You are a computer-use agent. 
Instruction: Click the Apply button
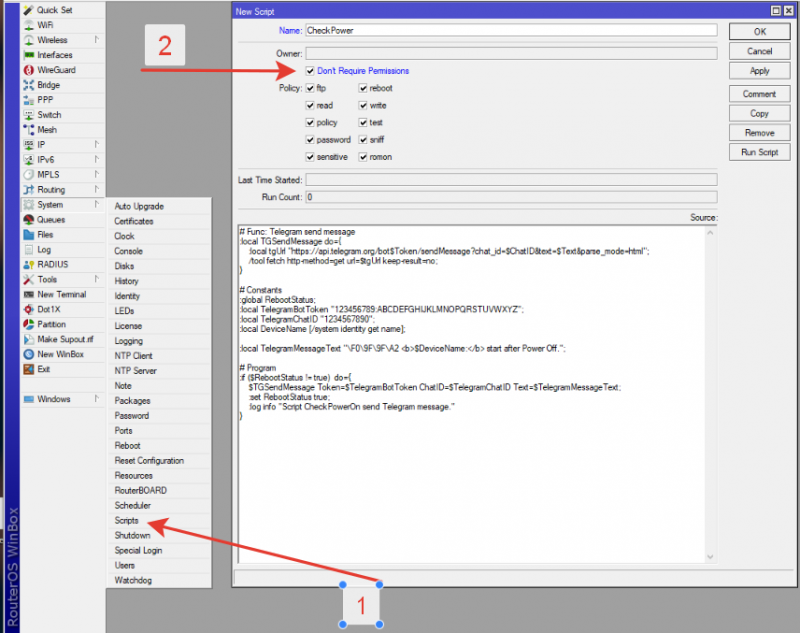[759, 71]
